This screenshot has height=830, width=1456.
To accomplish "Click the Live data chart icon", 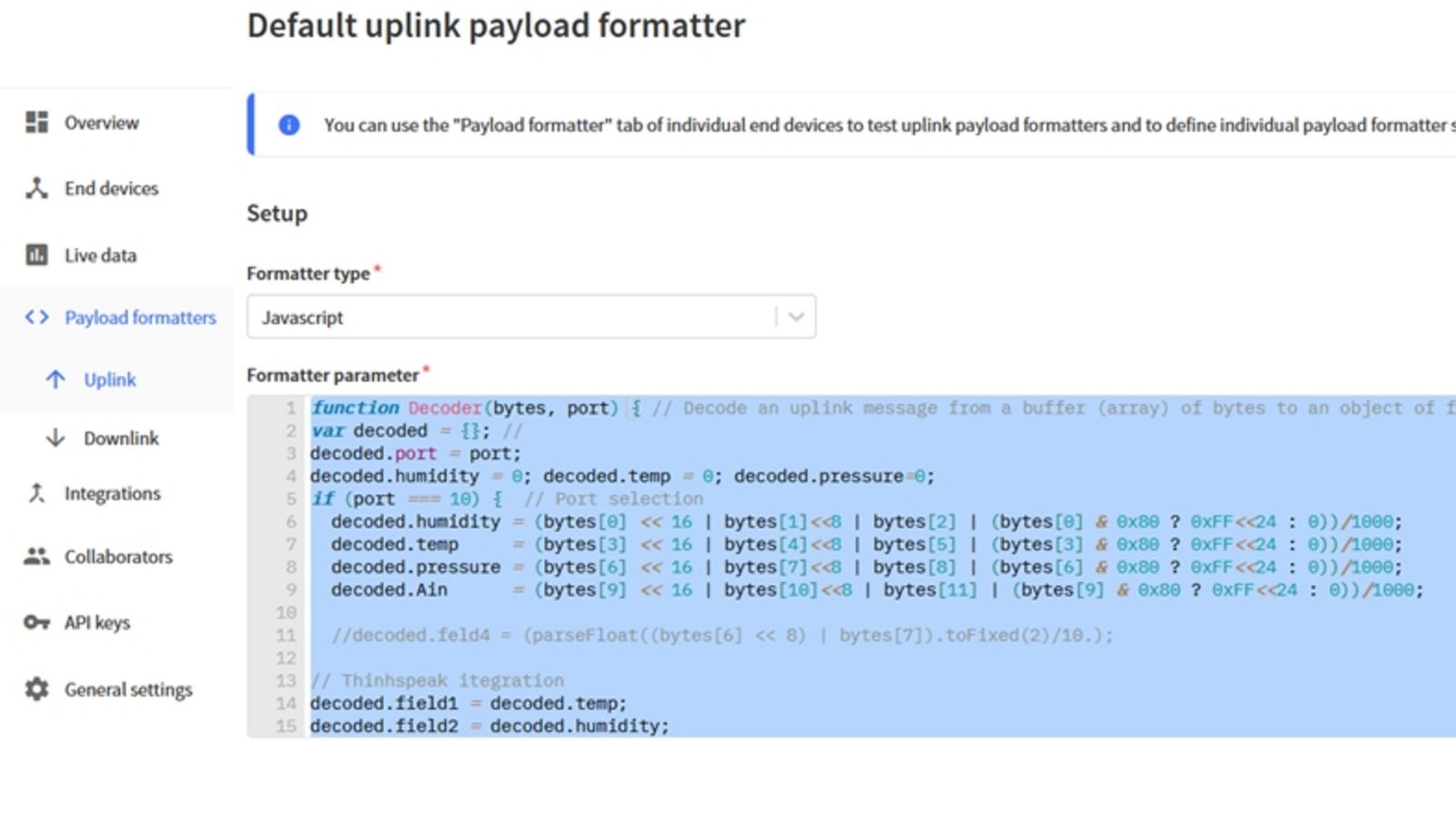I will point(36,255).
